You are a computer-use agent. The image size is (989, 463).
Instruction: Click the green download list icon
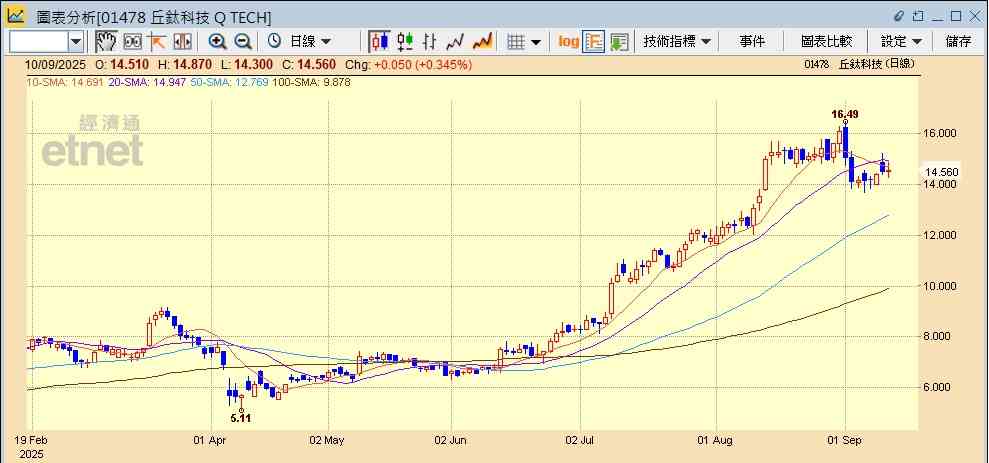619,42
